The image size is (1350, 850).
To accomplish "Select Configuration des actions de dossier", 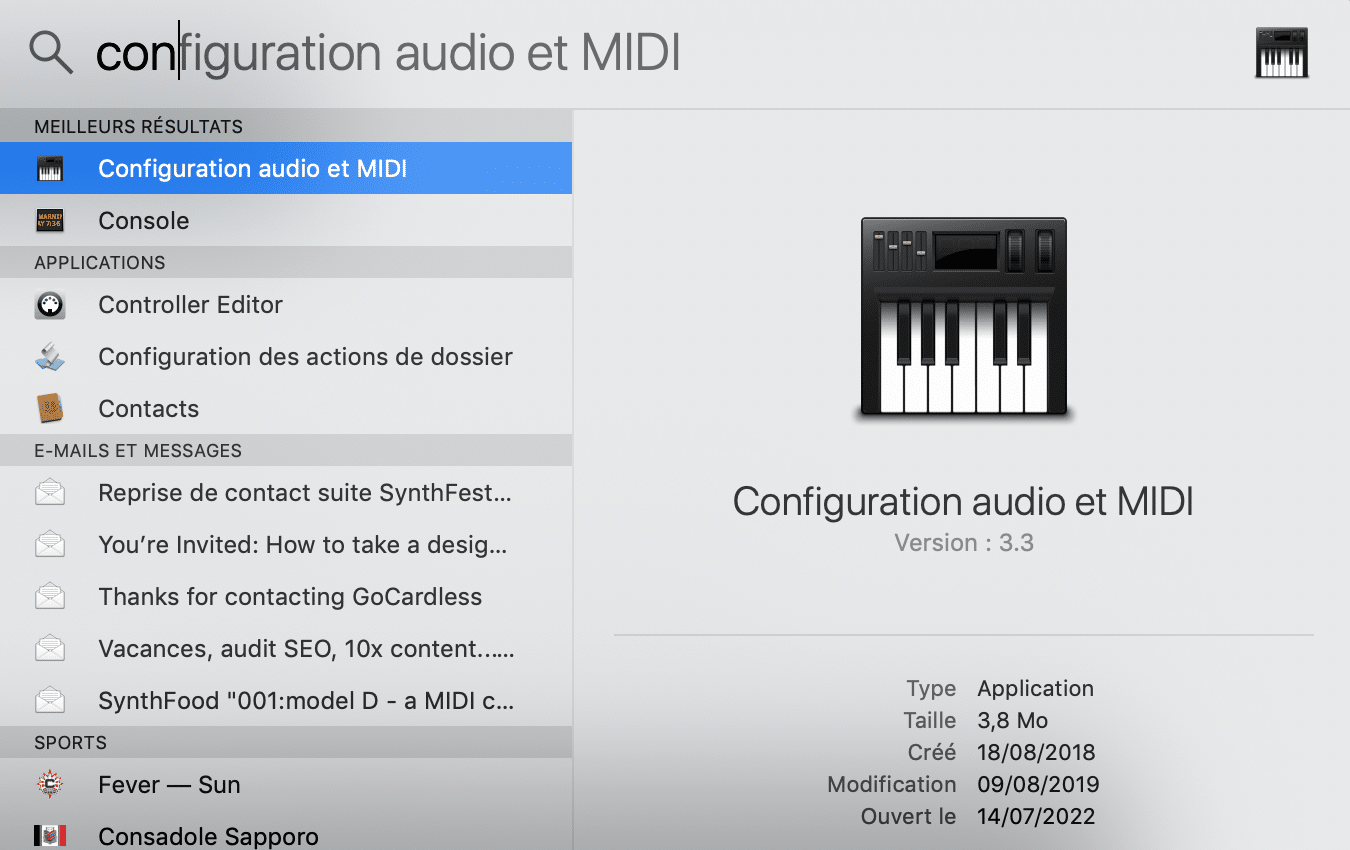I will tap(286, 356).
